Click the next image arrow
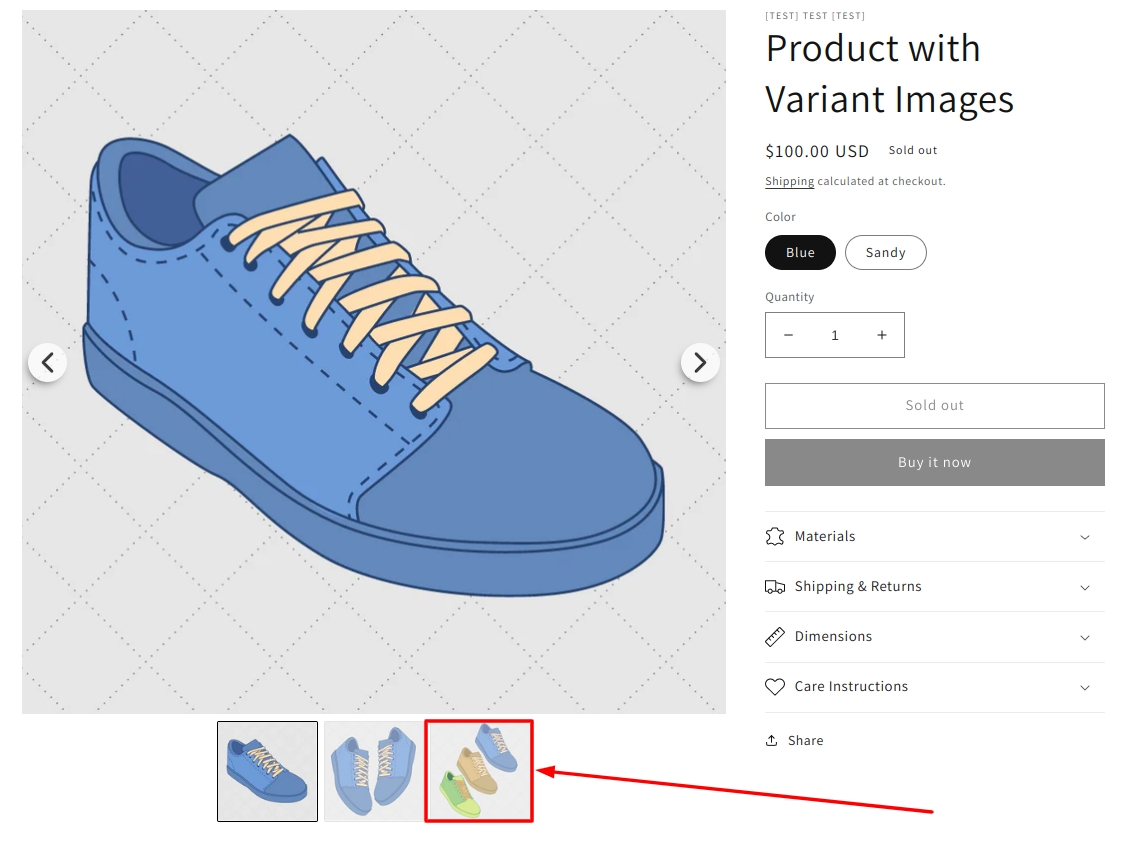This screenshot has width=1138, height=853. coord(700,362)
